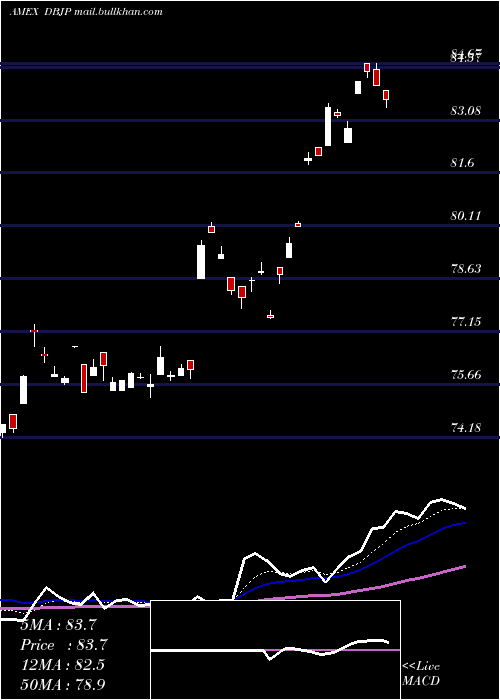Select the 77.15 price level label
This screenshot has width=500, height=700.
pyautogui.click(x=466, y=321)
